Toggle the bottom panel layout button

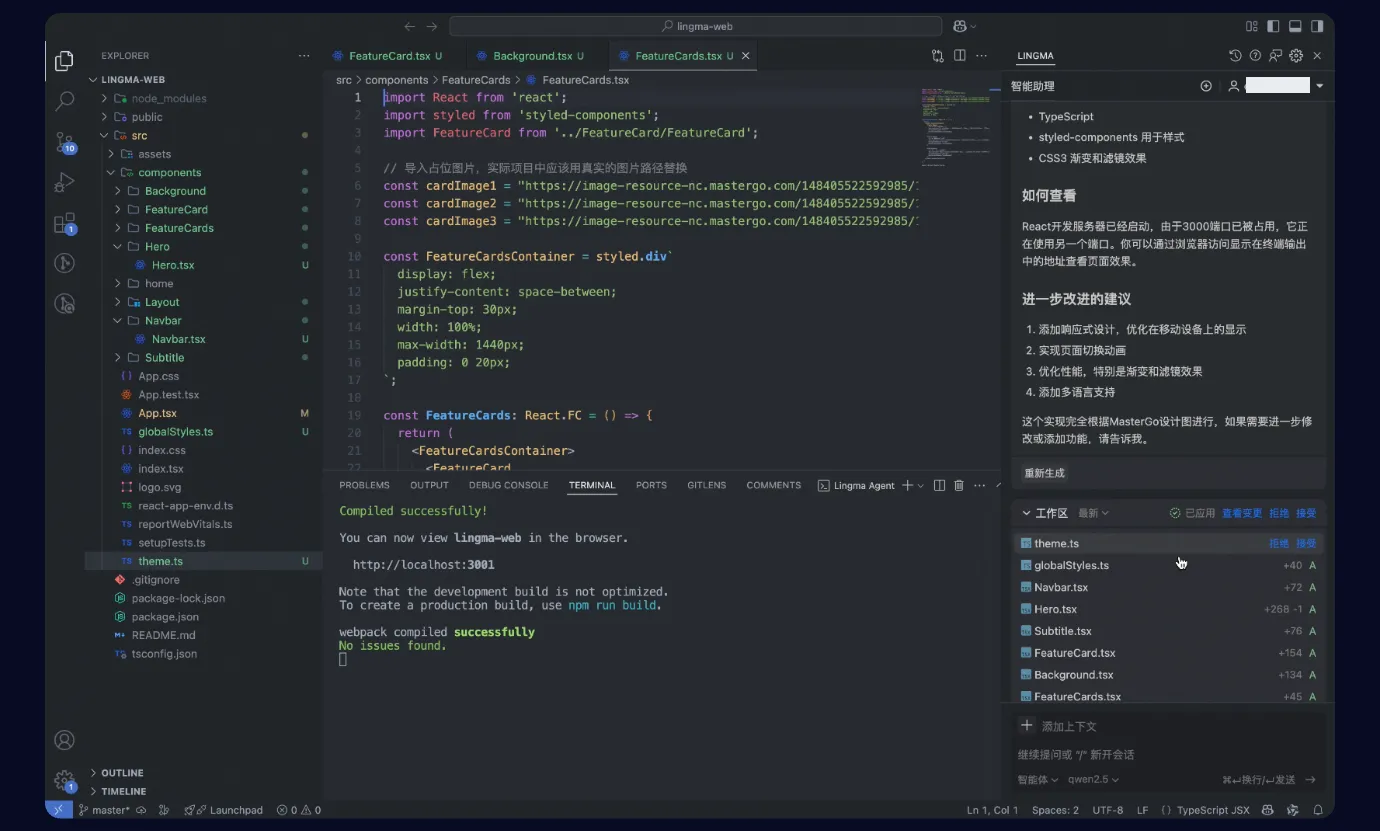1295,27
